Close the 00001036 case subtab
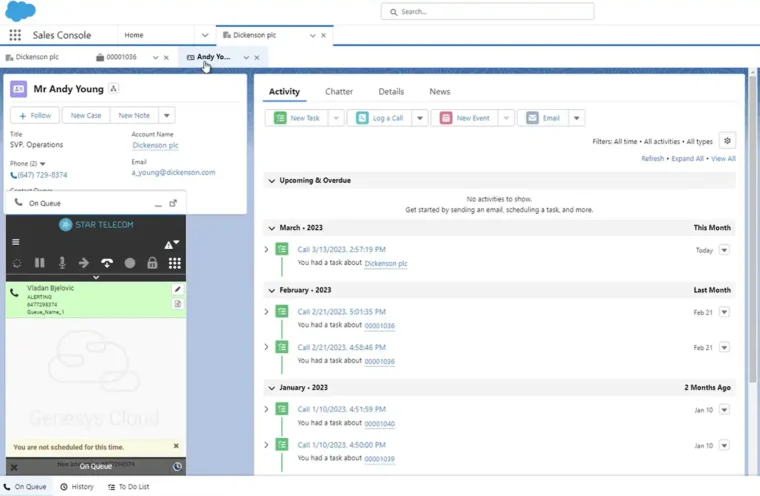This screenshot has height=496, width=760. [x=166, y=58]
